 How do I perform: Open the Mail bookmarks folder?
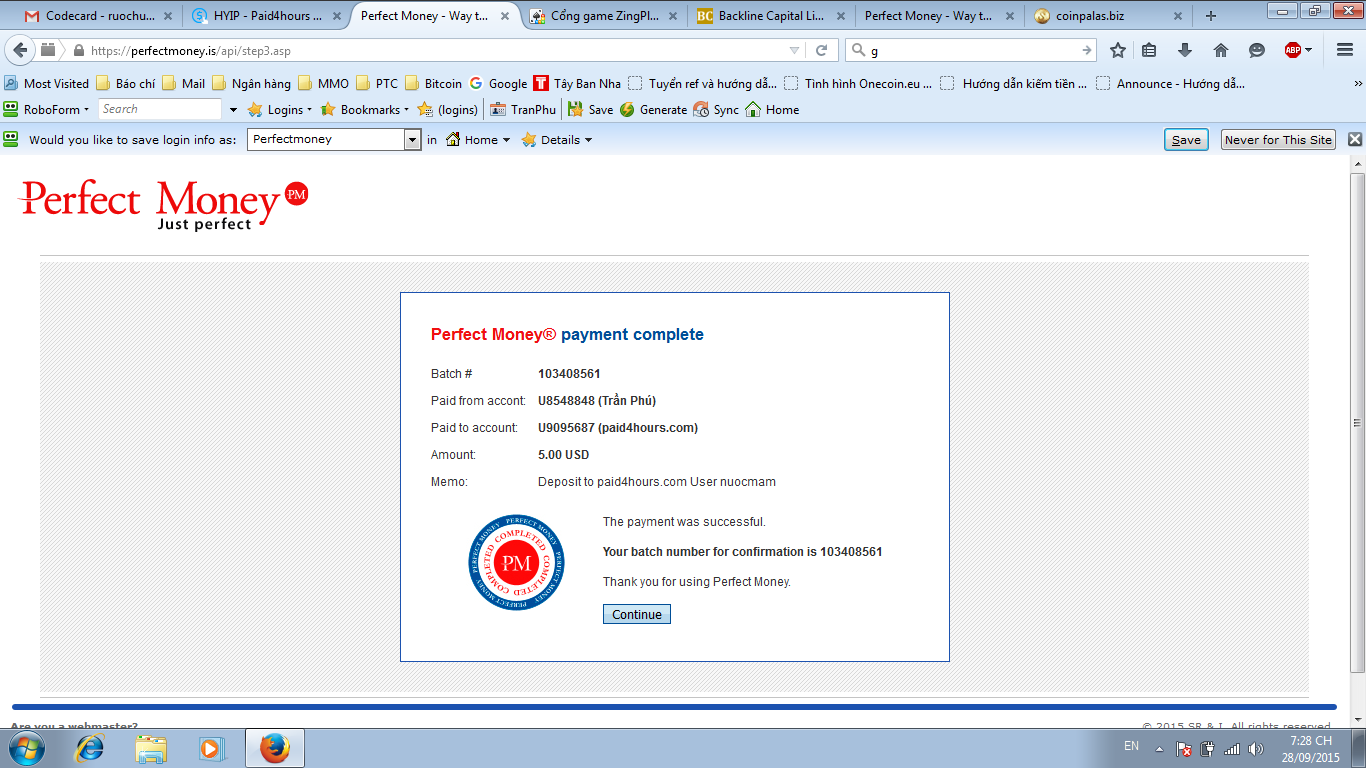(183, 84)
